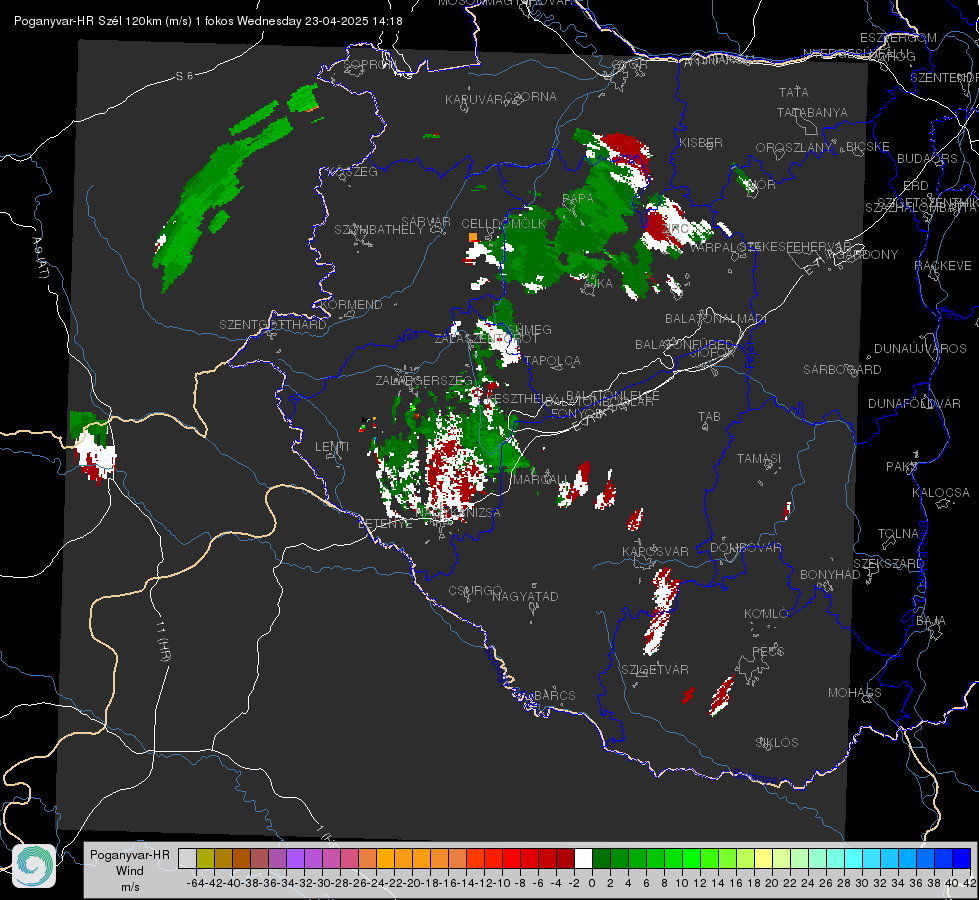The width and height of the screenshot is (979, 900).
Task: Select the 'ÉRD' town label
Action: (916, 186)
